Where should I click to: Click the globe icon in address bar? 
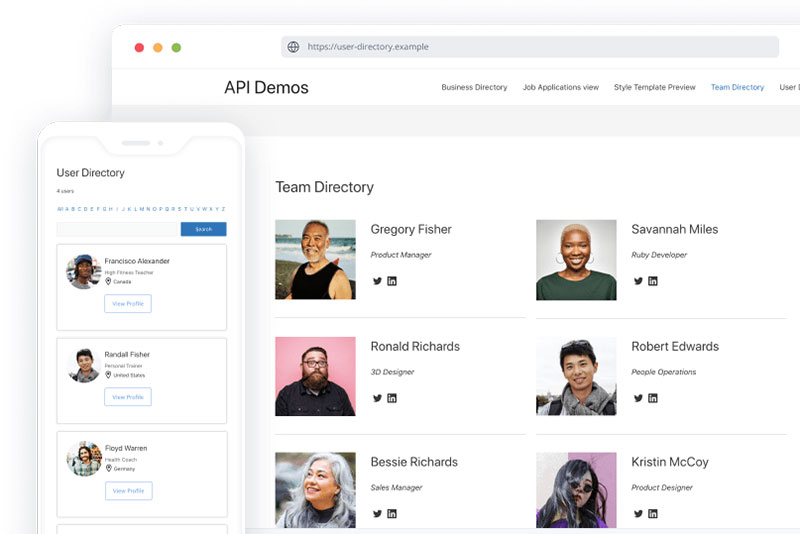click(293, 47)
